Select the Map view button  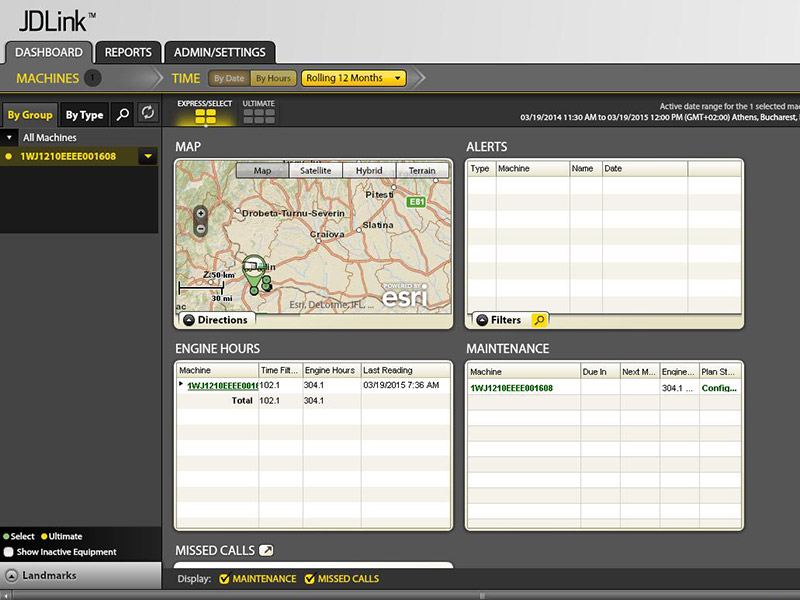(x=262, y=170)
